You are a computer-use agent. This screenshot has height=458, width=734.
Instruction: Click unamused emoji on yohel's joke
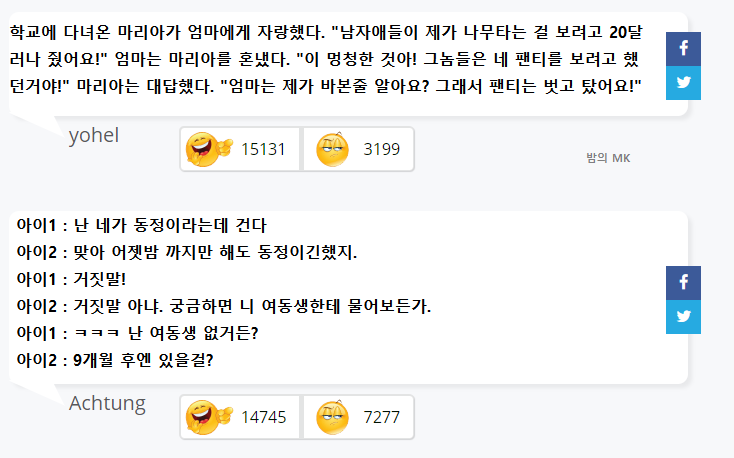pos(332,149)
